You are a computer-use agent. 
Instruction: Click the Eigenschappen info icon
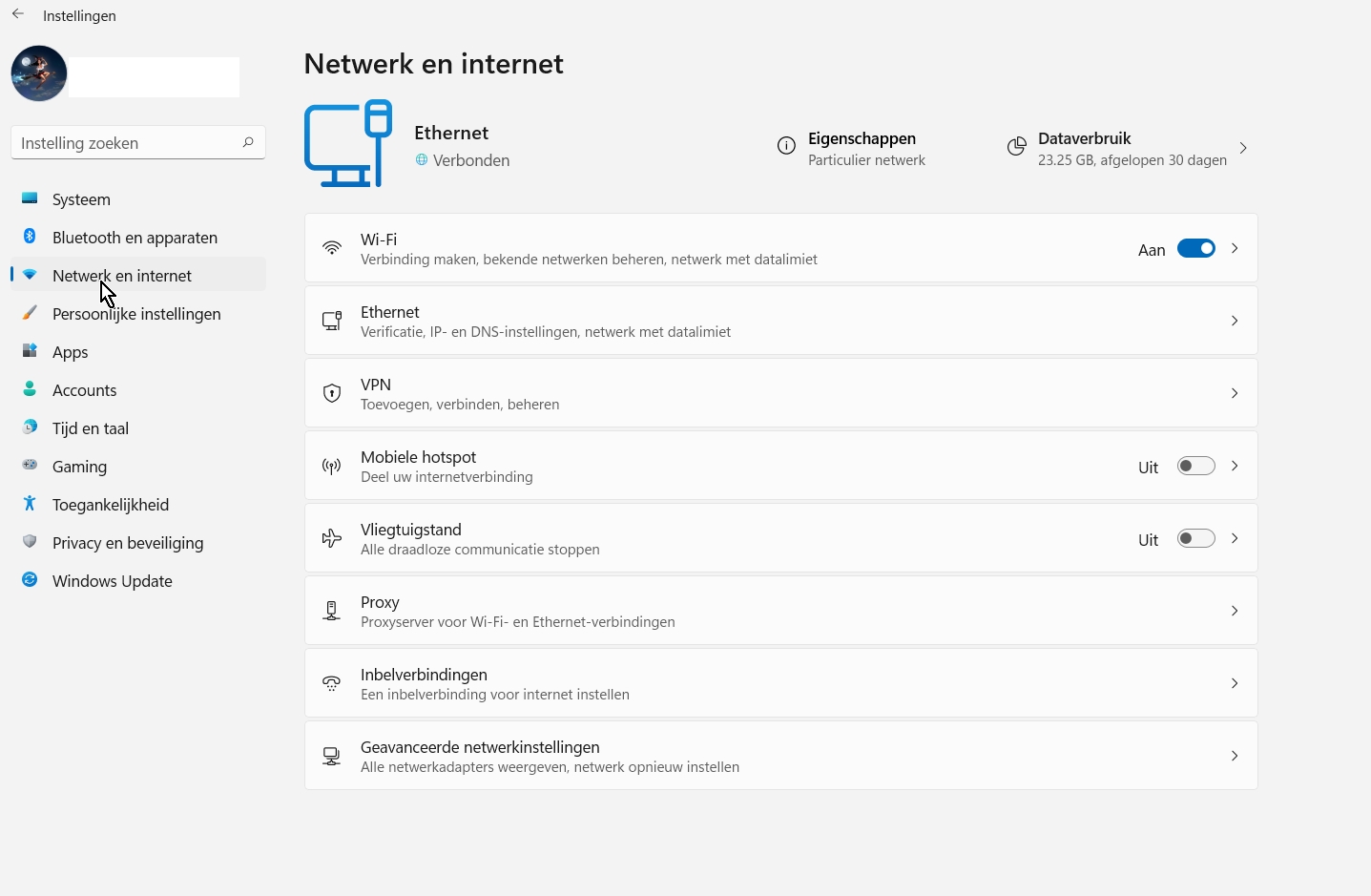coord(786,146)
